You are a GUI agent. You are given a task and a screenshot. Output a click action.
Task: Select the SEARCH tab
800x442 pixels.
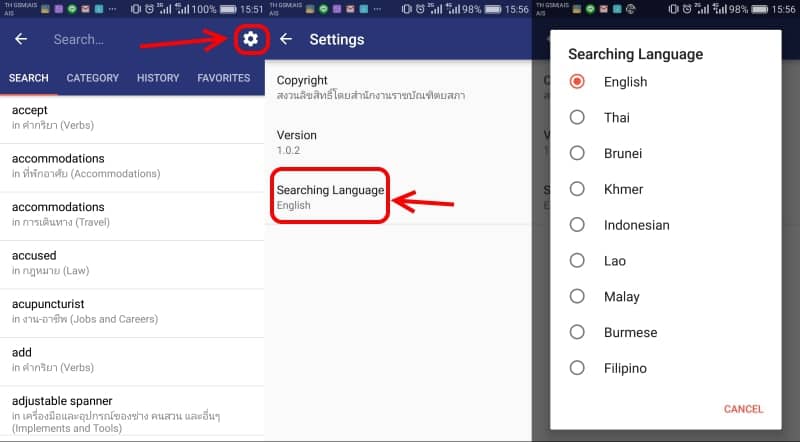tap(29, 78)
